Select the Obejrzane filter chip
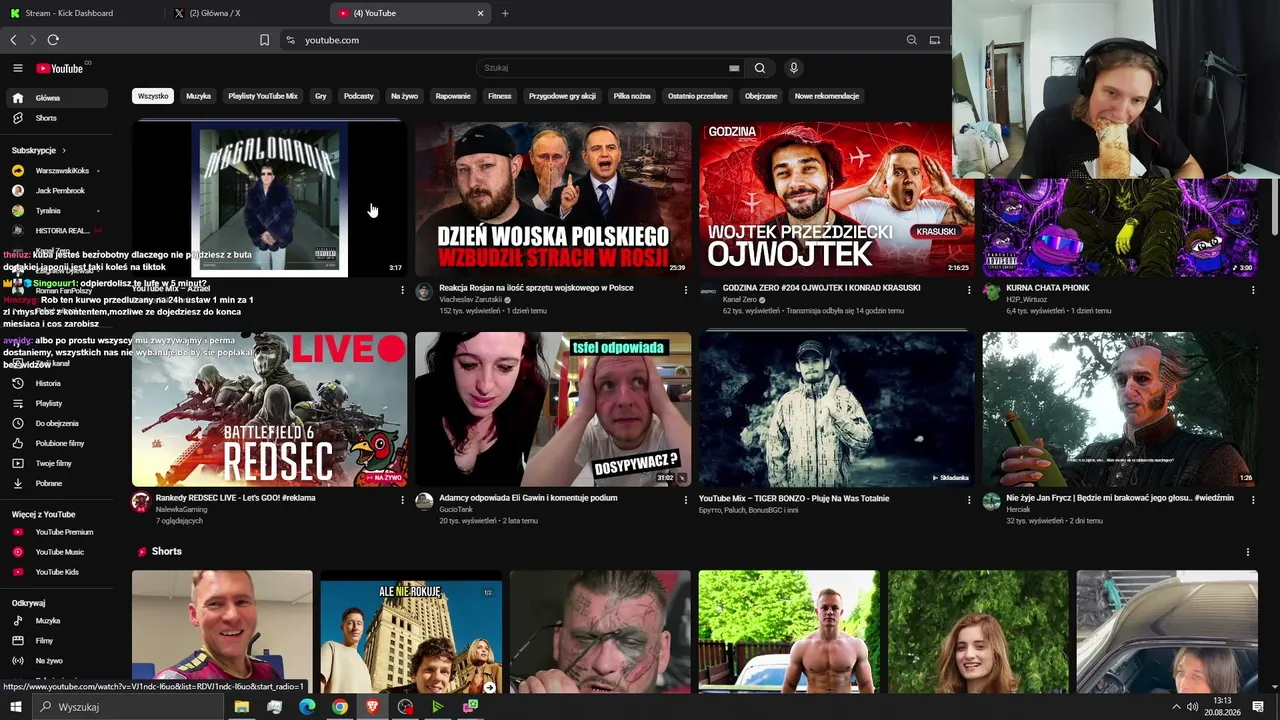The image size is (1280, 720). pyautogui.click(x=761, y=96)
